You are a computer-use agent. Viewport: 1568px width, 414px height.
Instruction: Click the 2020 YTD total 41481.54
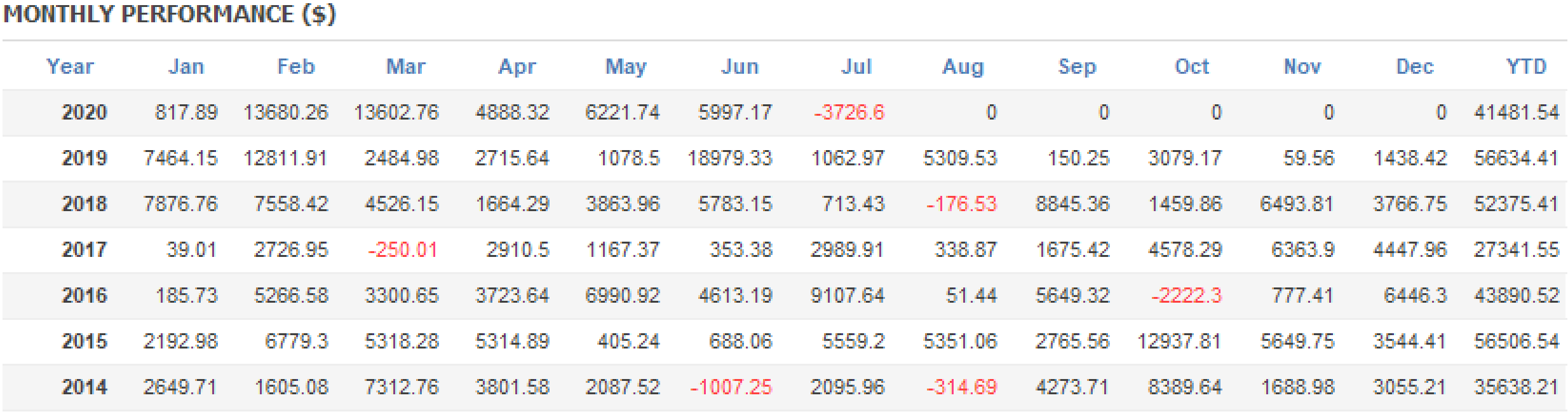click(1517, 113)
